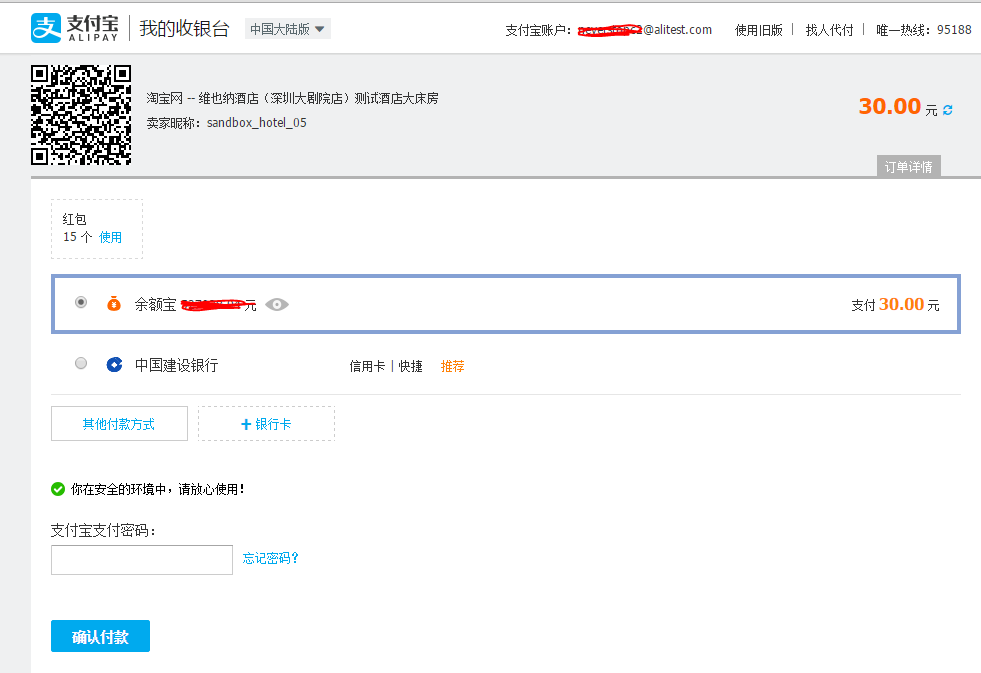Click the 使用 link for red packets
This screenshot has width=981, height=673.
110,237
